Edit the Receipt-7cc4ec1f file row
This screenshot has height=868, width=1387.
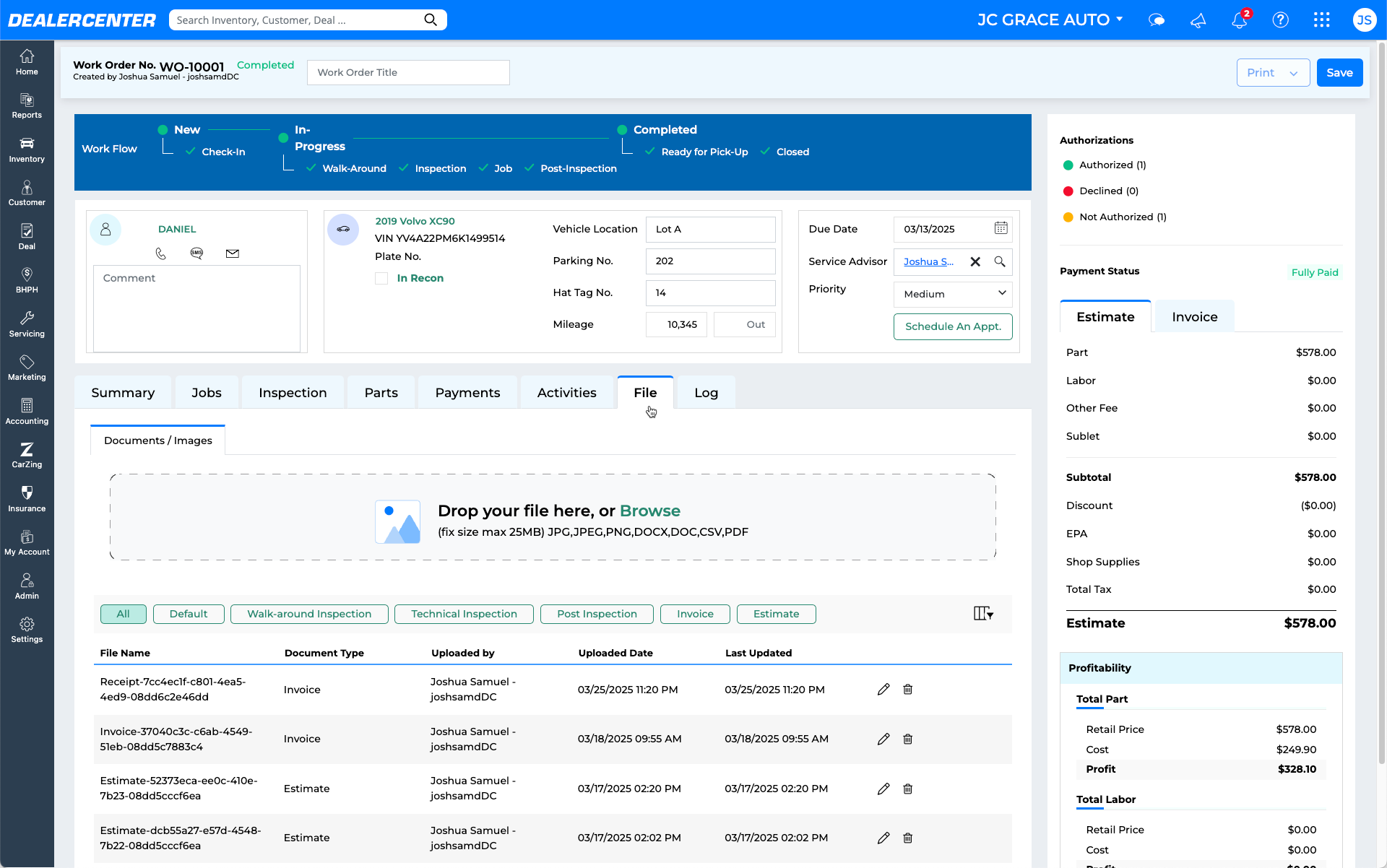click(883, 690)
